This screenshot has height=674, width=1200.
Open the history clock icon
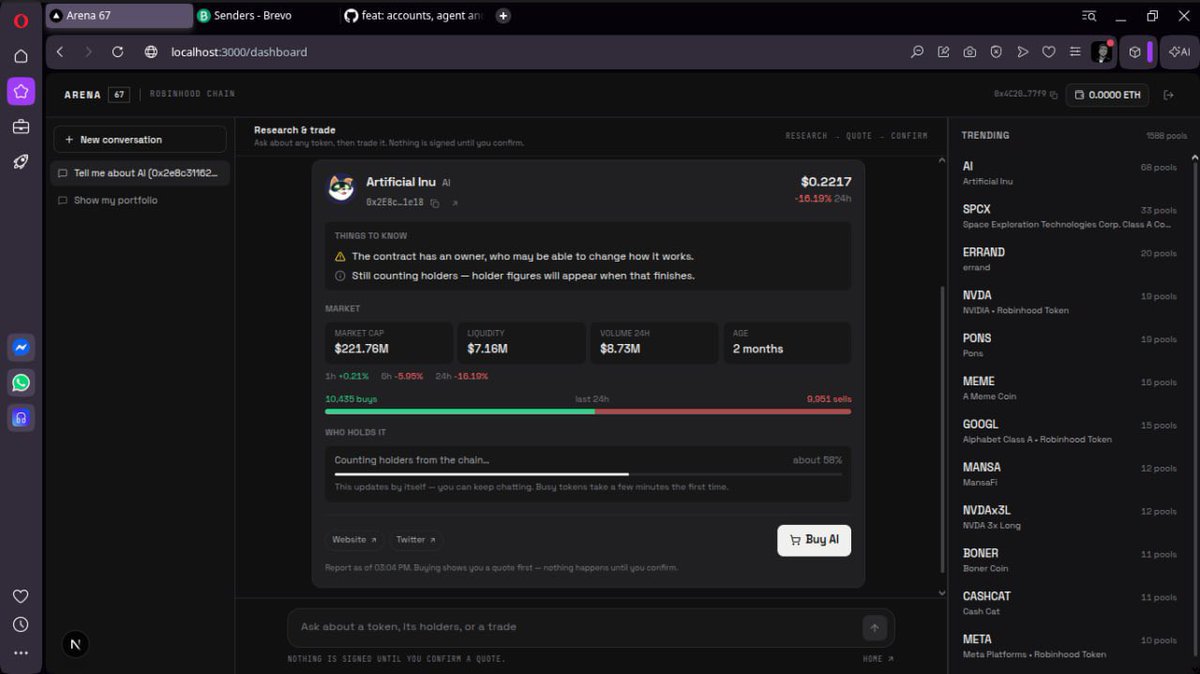[x=21, y=625]
